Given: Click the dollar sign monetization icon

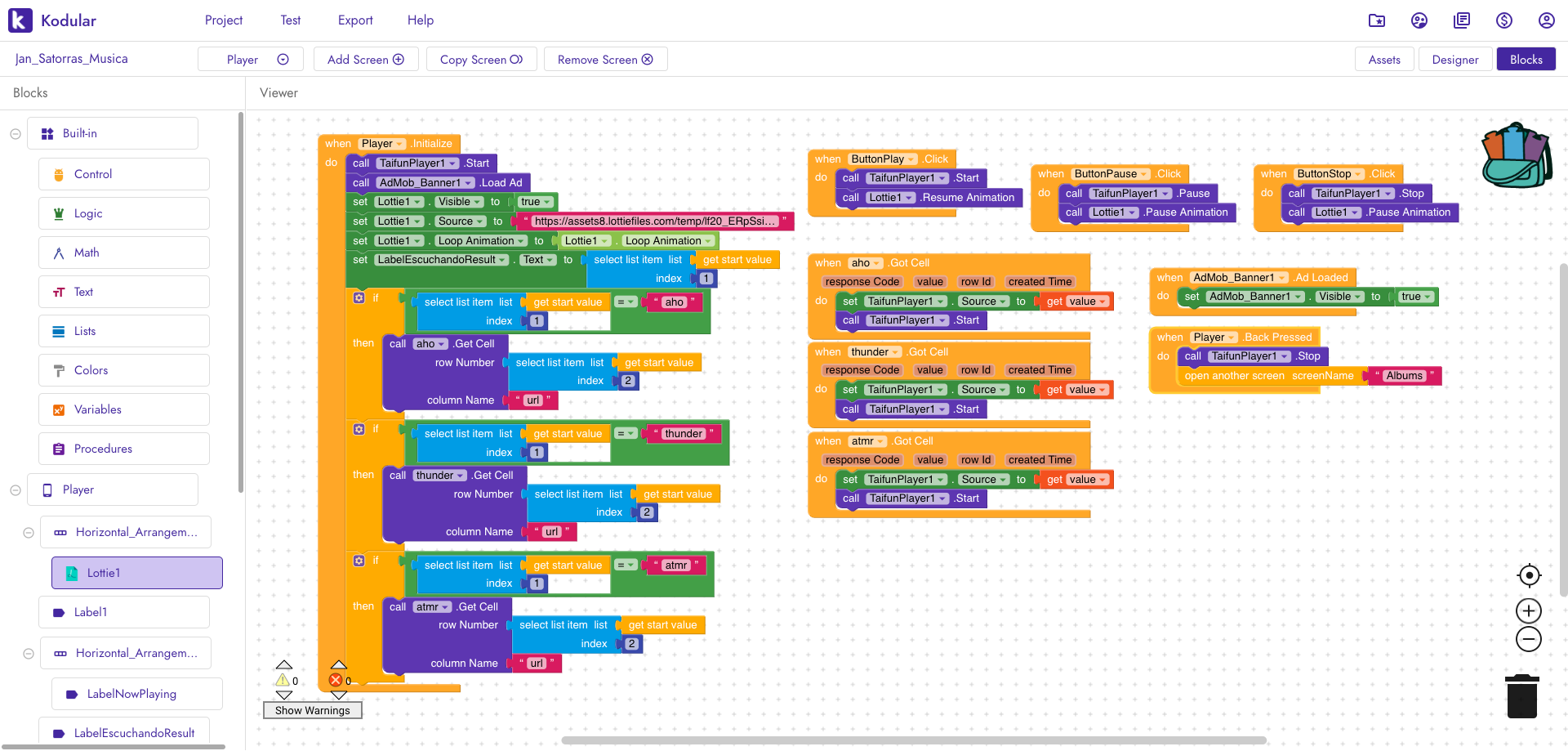Looking at the screenshot, I should point(1503,20).
